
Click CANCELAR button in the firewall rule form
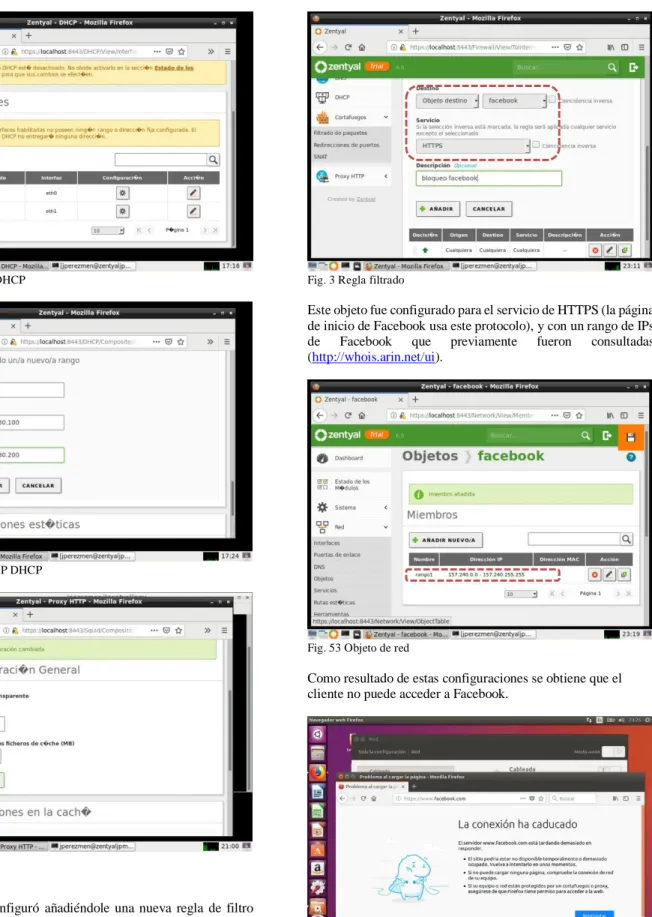(x=488, y=209)
